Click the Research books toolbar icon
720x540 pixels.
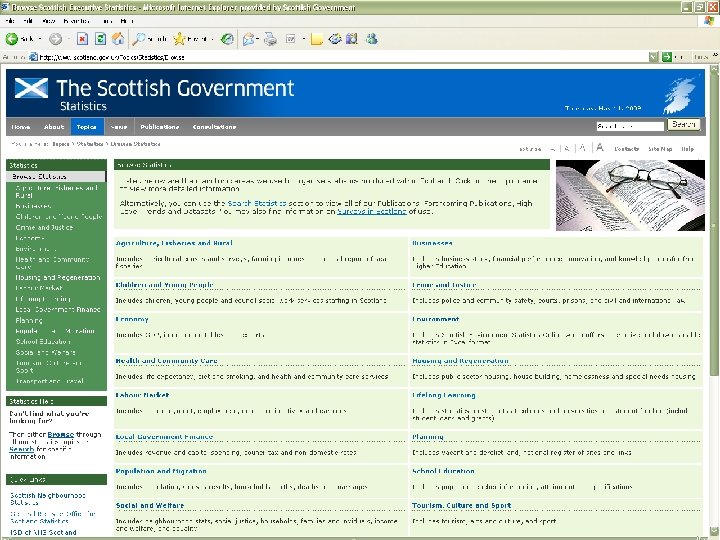pos(352,39)
